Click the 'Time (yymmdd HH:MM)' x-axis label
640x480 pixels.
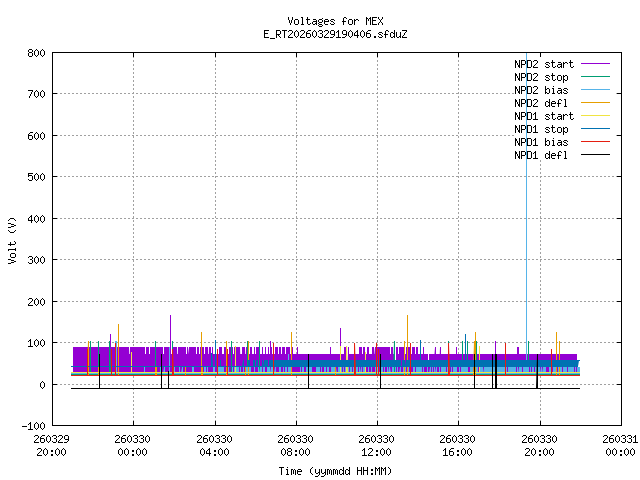335,470
